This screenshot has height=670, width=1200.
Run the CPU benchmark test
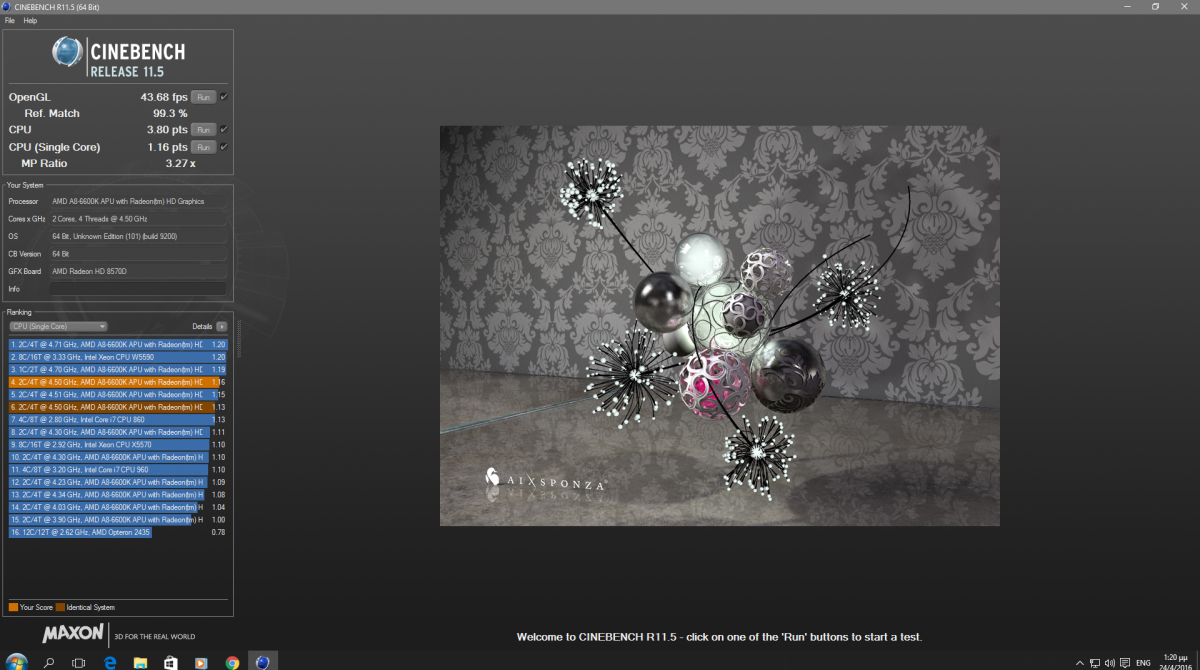[x=203, y=130]
